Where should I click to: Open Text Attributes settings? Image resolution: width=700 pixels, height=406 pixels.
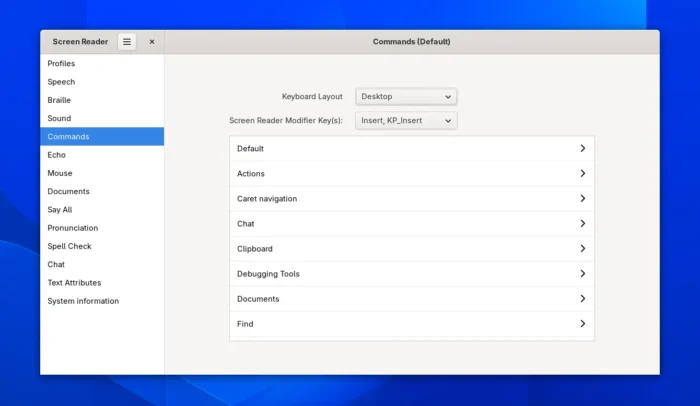click(74, 283)
